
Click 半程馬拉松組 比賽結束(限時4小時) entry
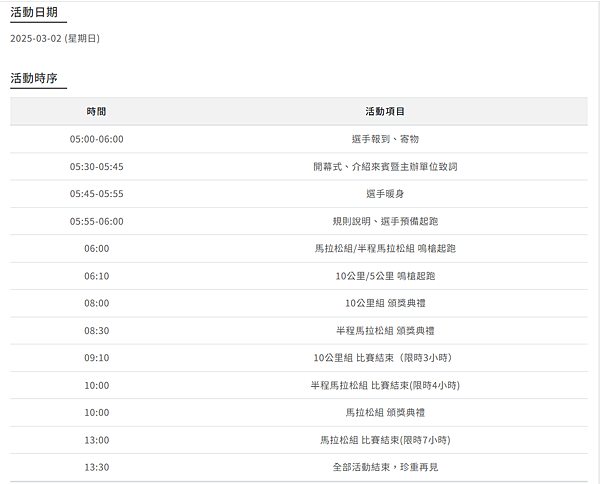(x=385, y=385)
